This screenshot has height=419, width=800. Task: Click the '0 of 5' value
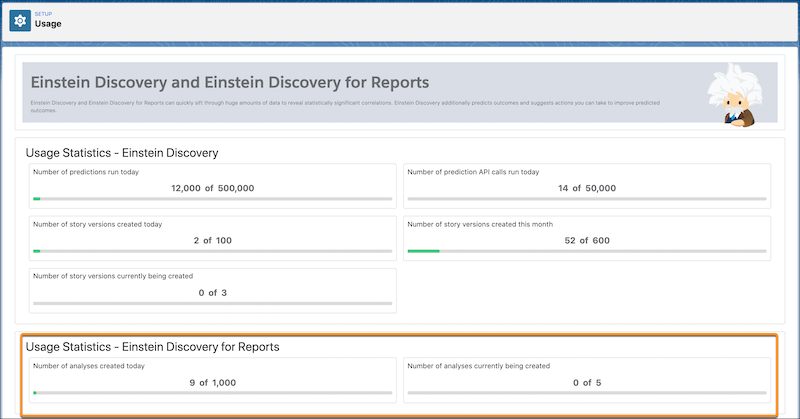(587, 383)
